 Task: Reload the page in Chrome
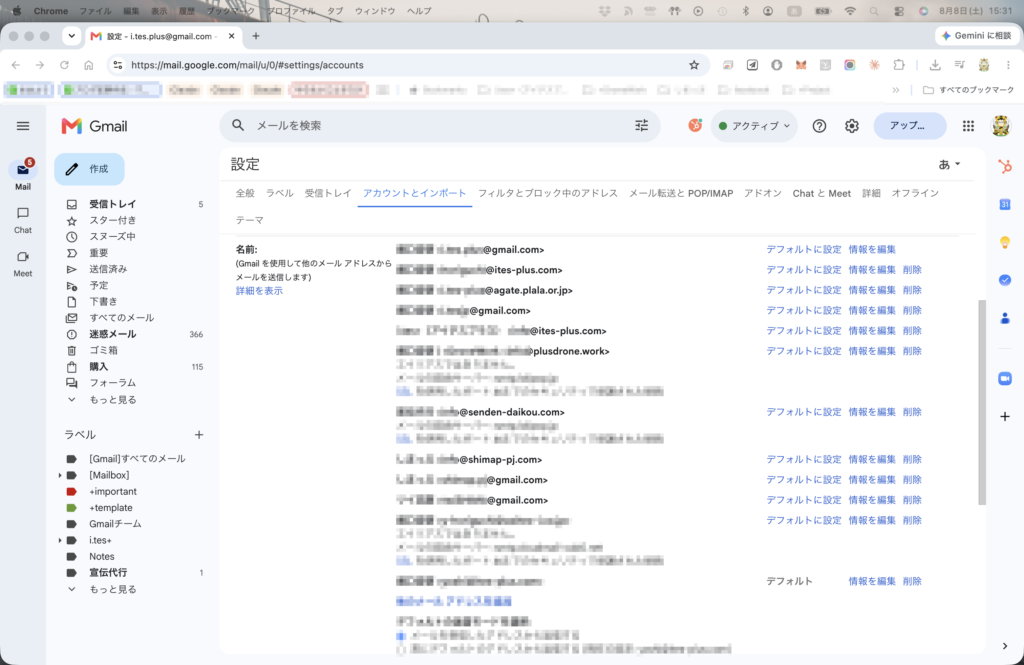pos(64,65)
